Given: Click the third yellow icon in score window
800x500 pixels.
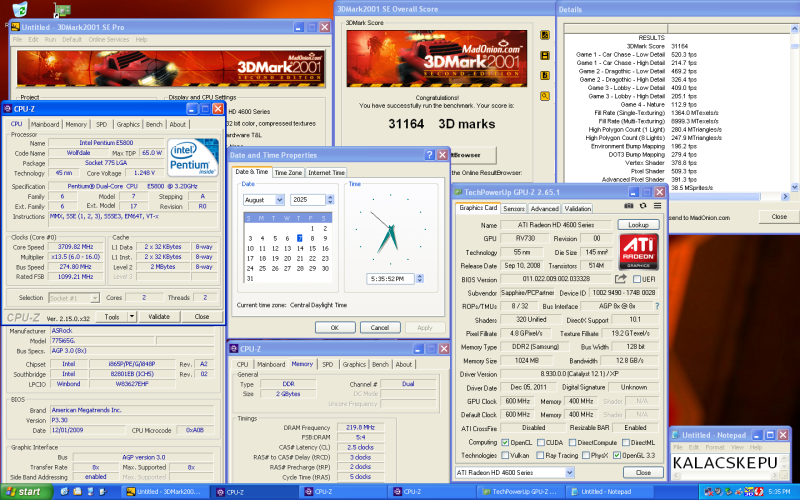Looking at the screenshot, I should click(x=545, y=76).
